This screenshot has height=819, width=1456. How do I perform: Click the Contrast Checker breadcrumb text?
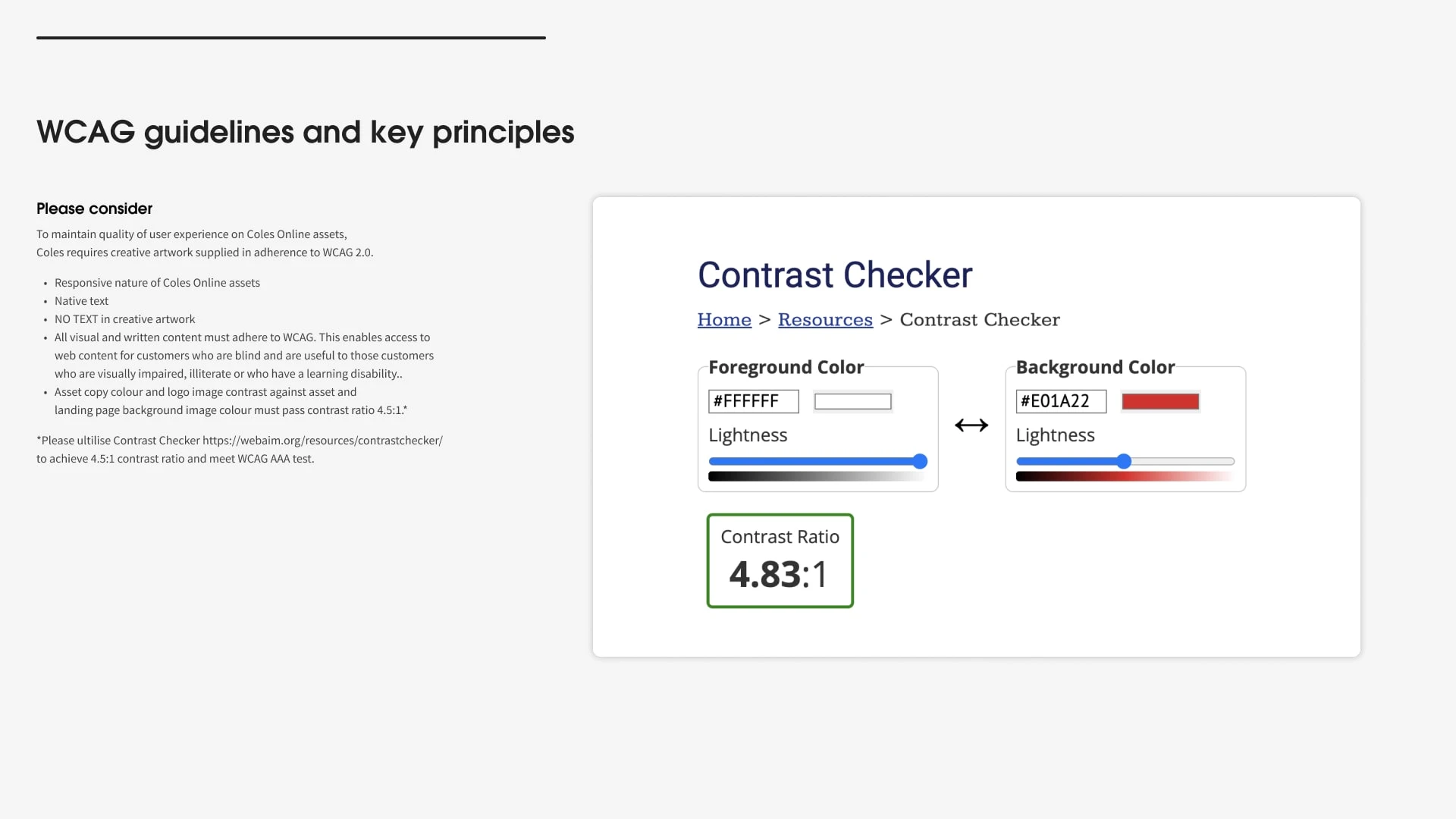click(x=980, y=320)
